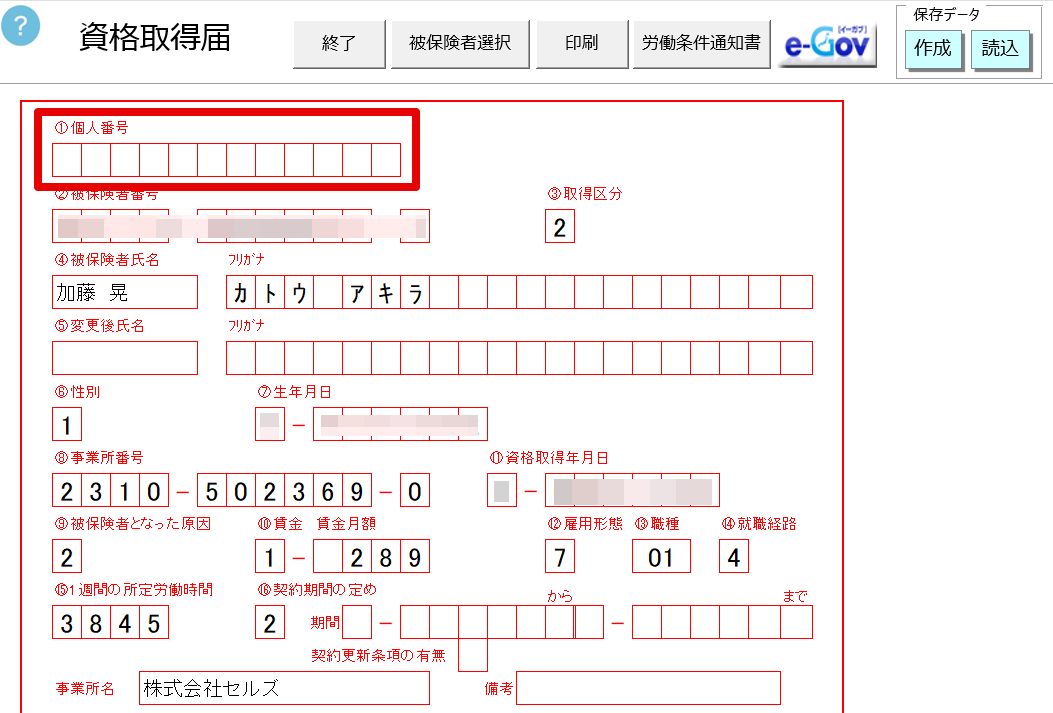Click the フリガナ field カトウ アキラ
1053x713 pixels.
pos(519,292)
